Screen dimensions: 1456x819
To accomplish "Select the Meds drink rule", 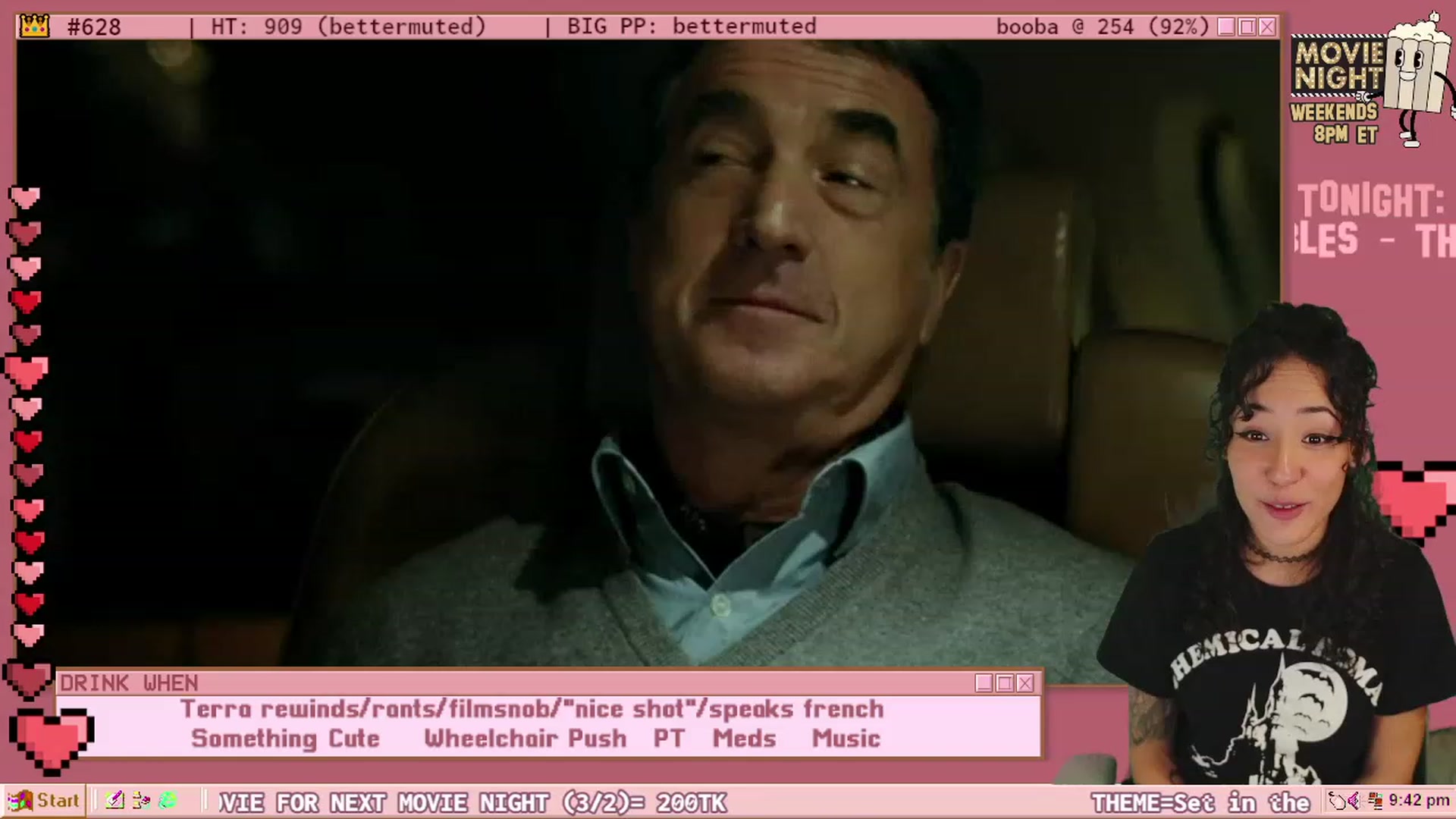I will pyautogui.click(x=745, y=739).
